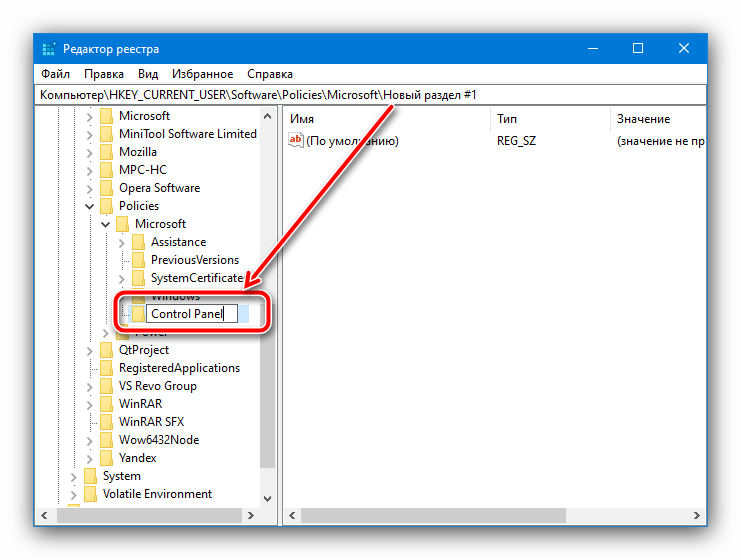This screenshot has height=560, width=741.
Task: Select MiniTool Software Limited folder icon
Action: pyautogui.click(x=107, y=134)
